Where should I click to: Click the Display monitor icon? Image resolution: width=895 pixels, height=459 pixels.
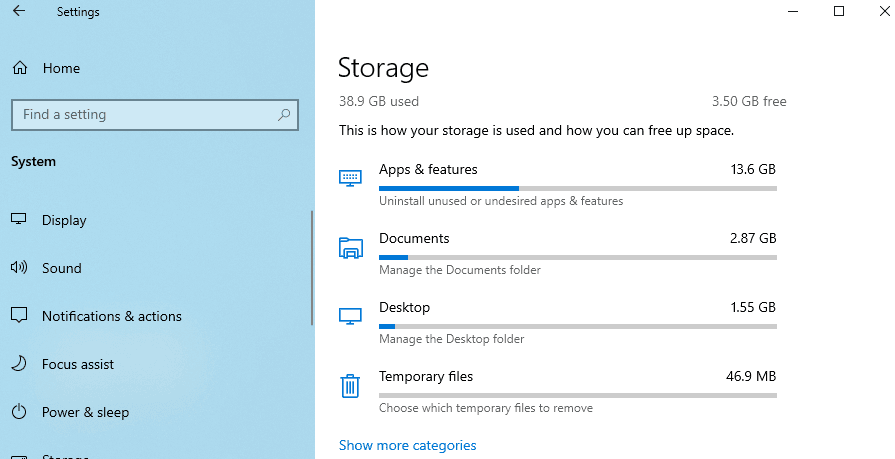[19, 220]
